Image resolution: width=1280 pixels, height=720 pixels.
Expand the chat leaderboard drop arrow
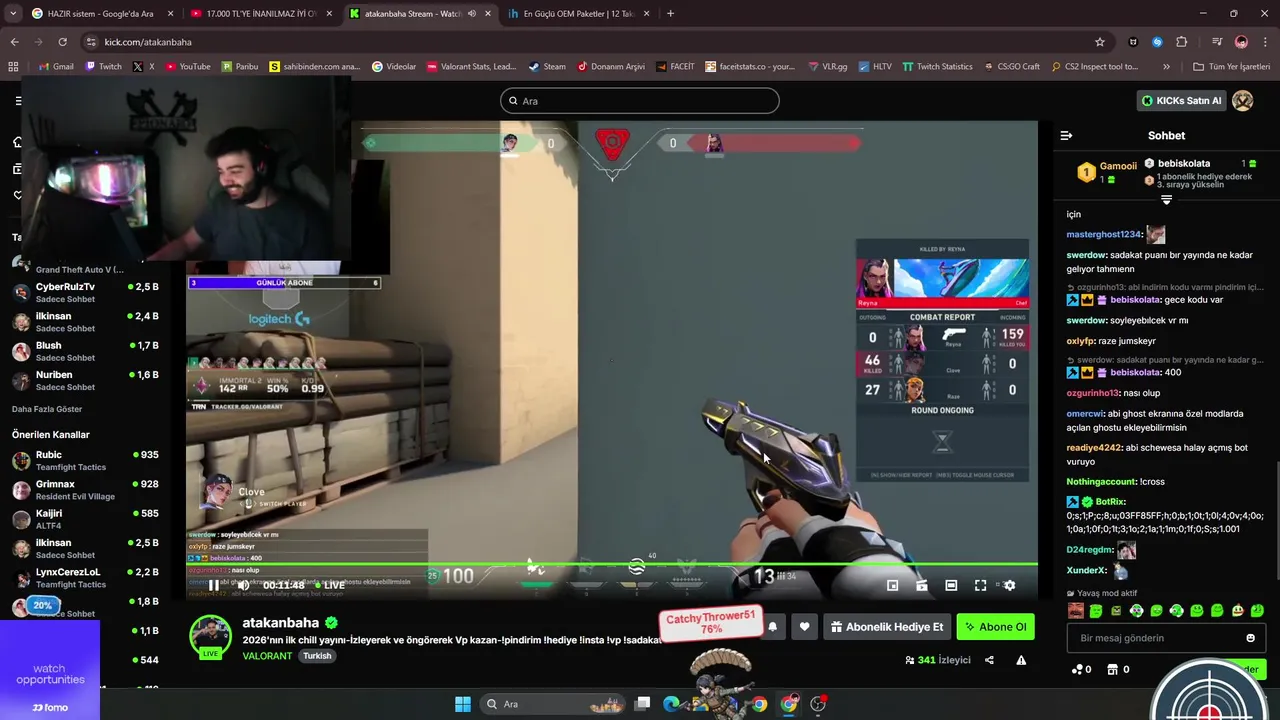1166,200
